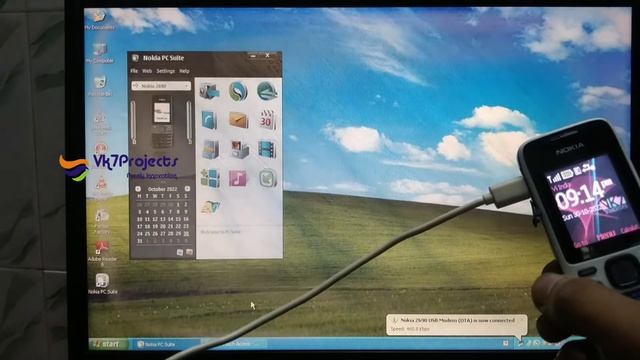The width and height of the screenshot is (640, 360).
Task: Open the Store images icon
Action: 239,149
